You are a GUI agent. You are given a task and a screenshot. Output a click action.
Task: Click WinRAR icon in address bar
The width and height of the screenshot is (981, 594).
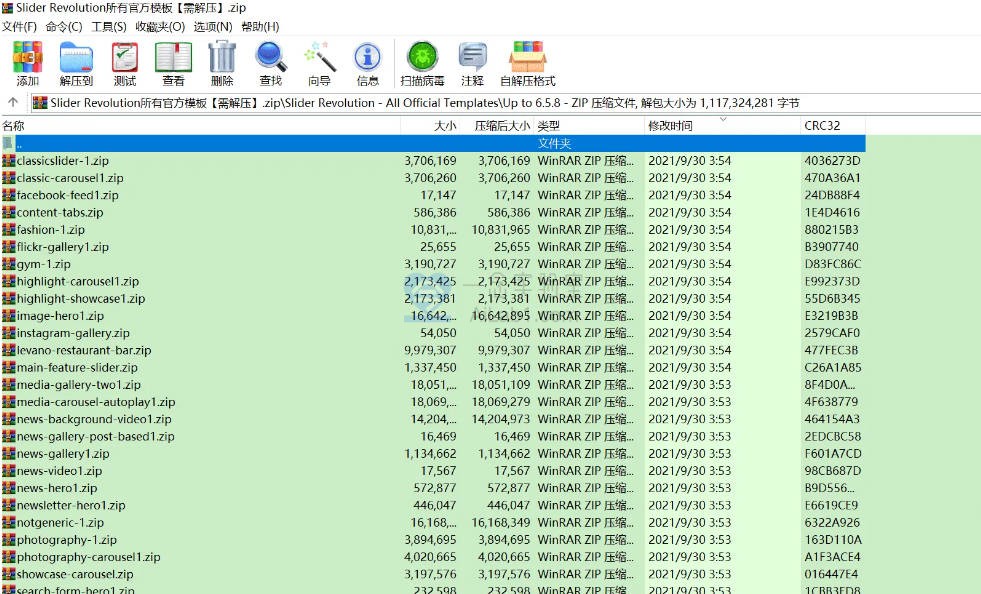40,103
